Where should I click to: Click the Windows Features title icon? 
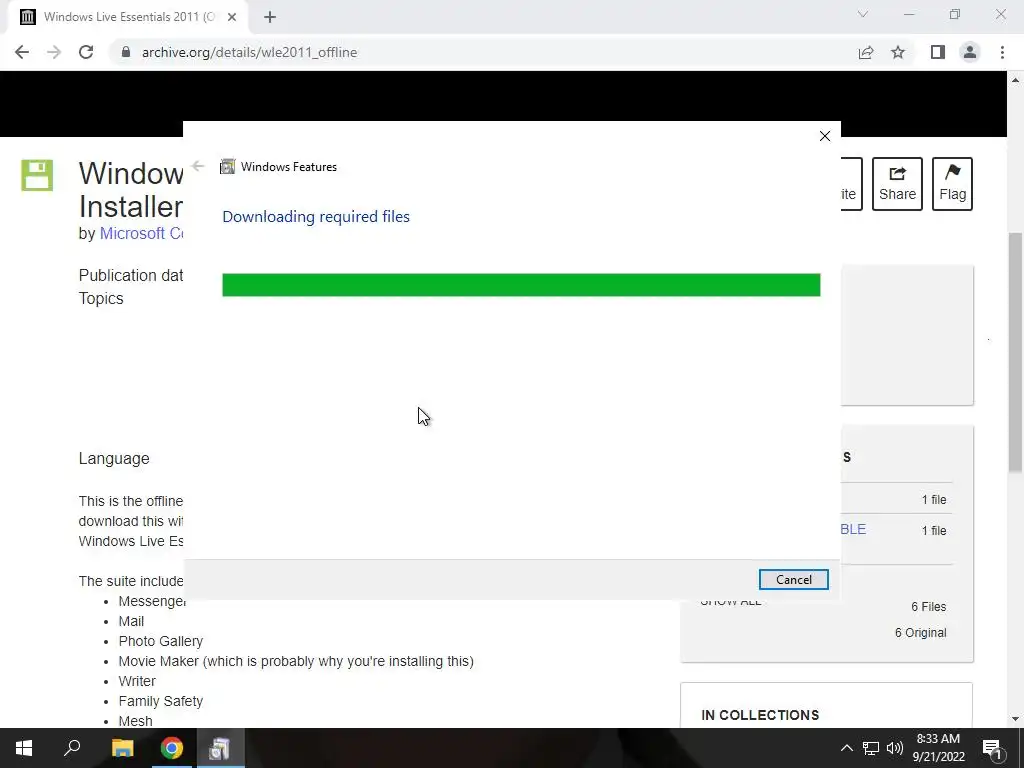[x=227, y=167]
